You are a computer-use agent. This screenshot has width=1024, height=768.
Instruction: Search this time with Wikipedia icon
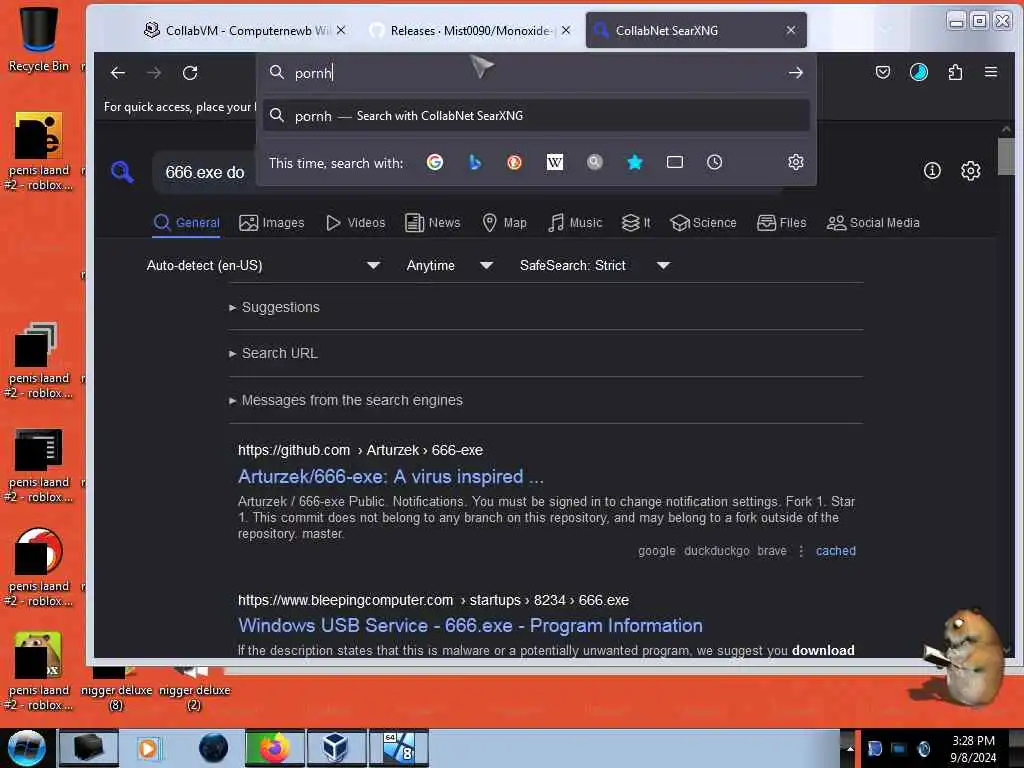click(554, 162)
